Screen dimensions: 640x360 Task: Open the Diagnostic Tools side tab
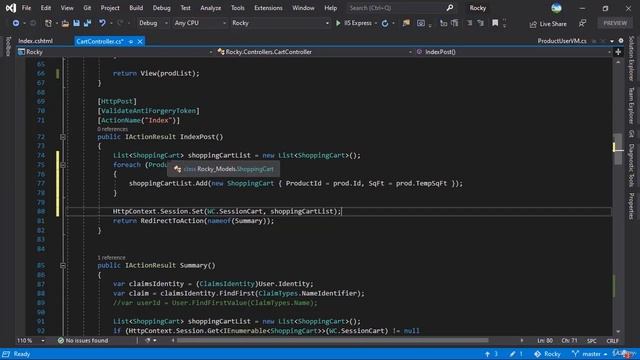pos(631,165)
